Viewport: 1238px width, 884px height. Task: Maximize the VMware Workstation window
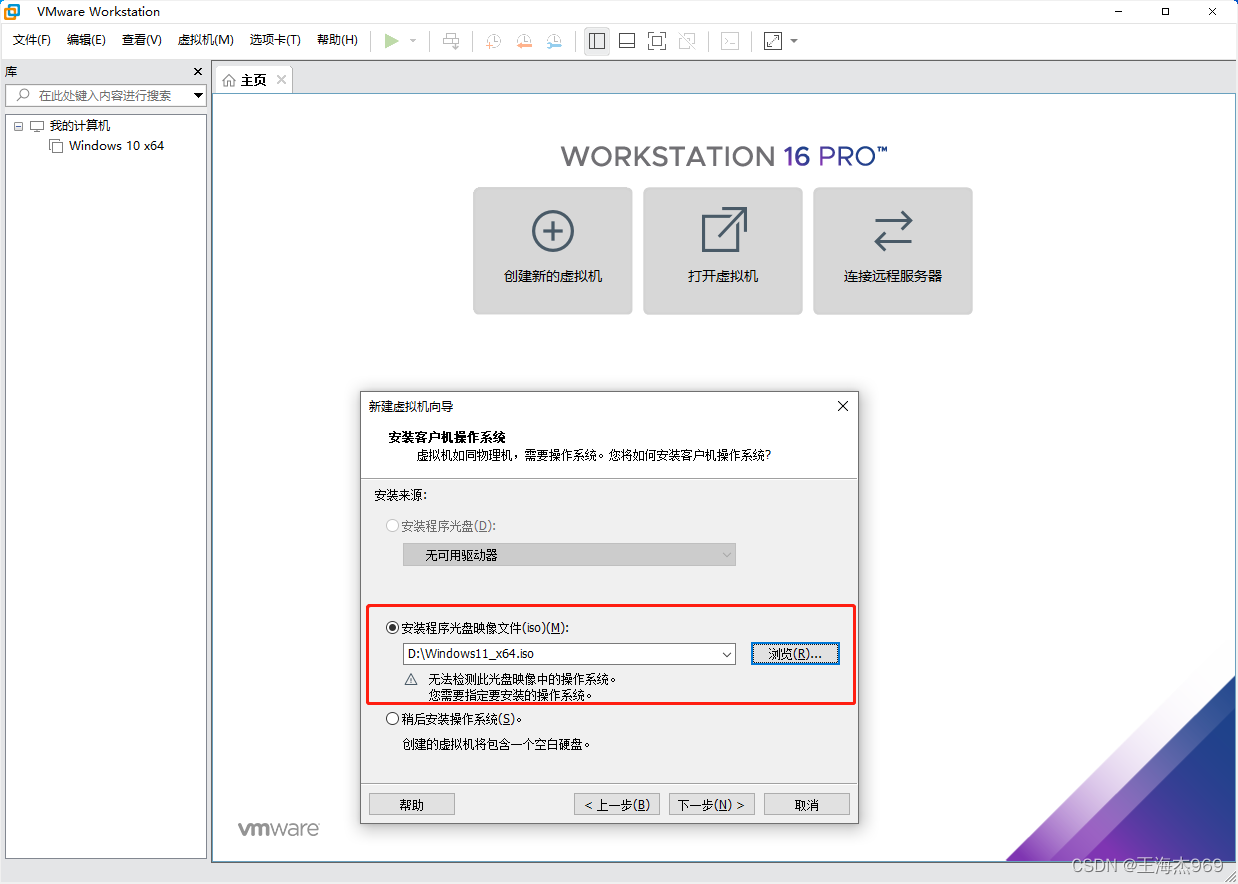(1165, 11)
